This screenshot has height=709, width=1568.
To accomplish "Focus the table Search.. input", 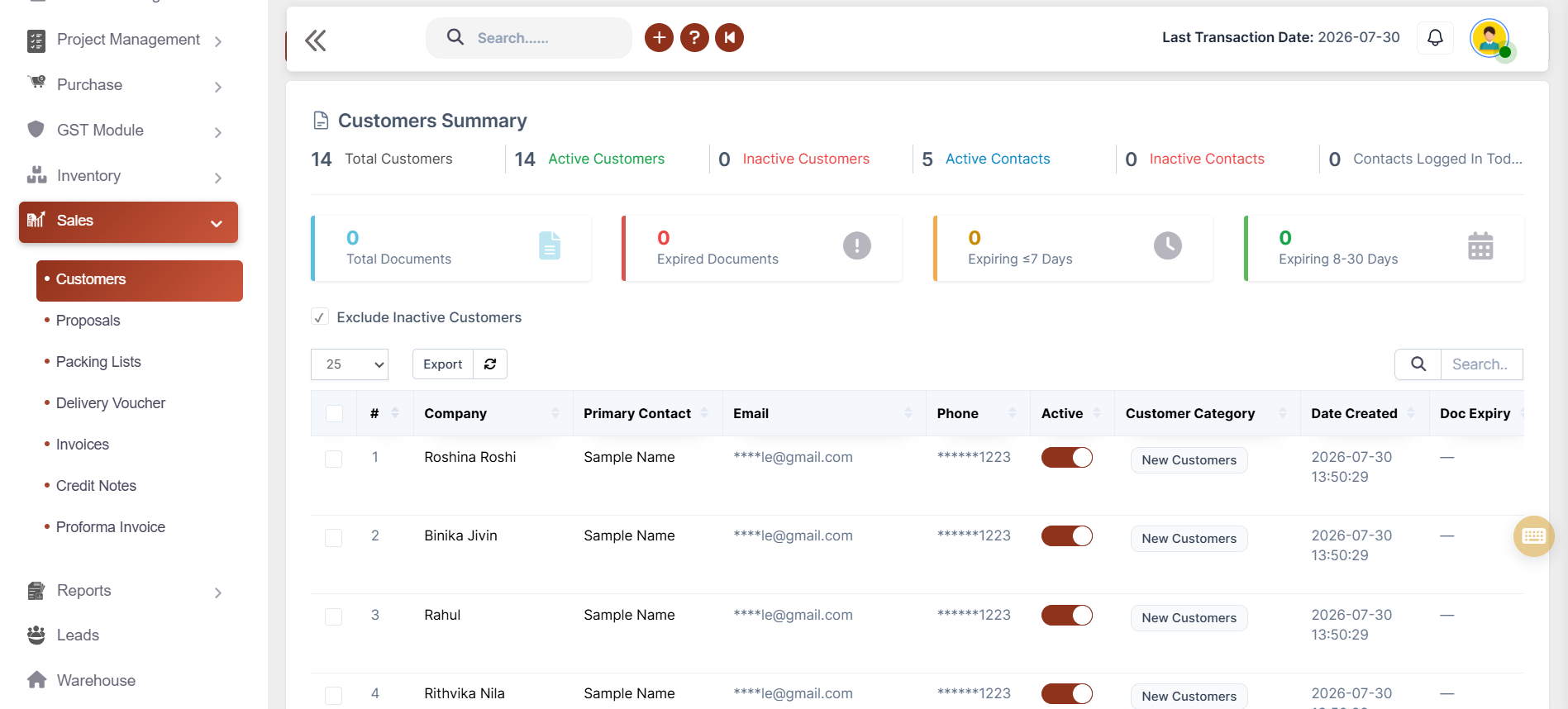I will pyautogui.click(x=1482, y=364).
